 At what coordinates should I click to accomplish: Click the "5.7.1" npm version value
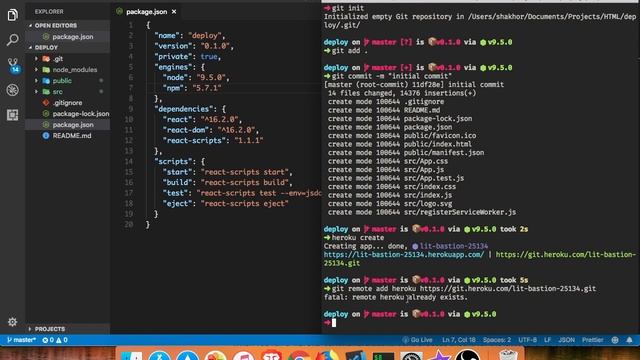[x=207, y=88]
